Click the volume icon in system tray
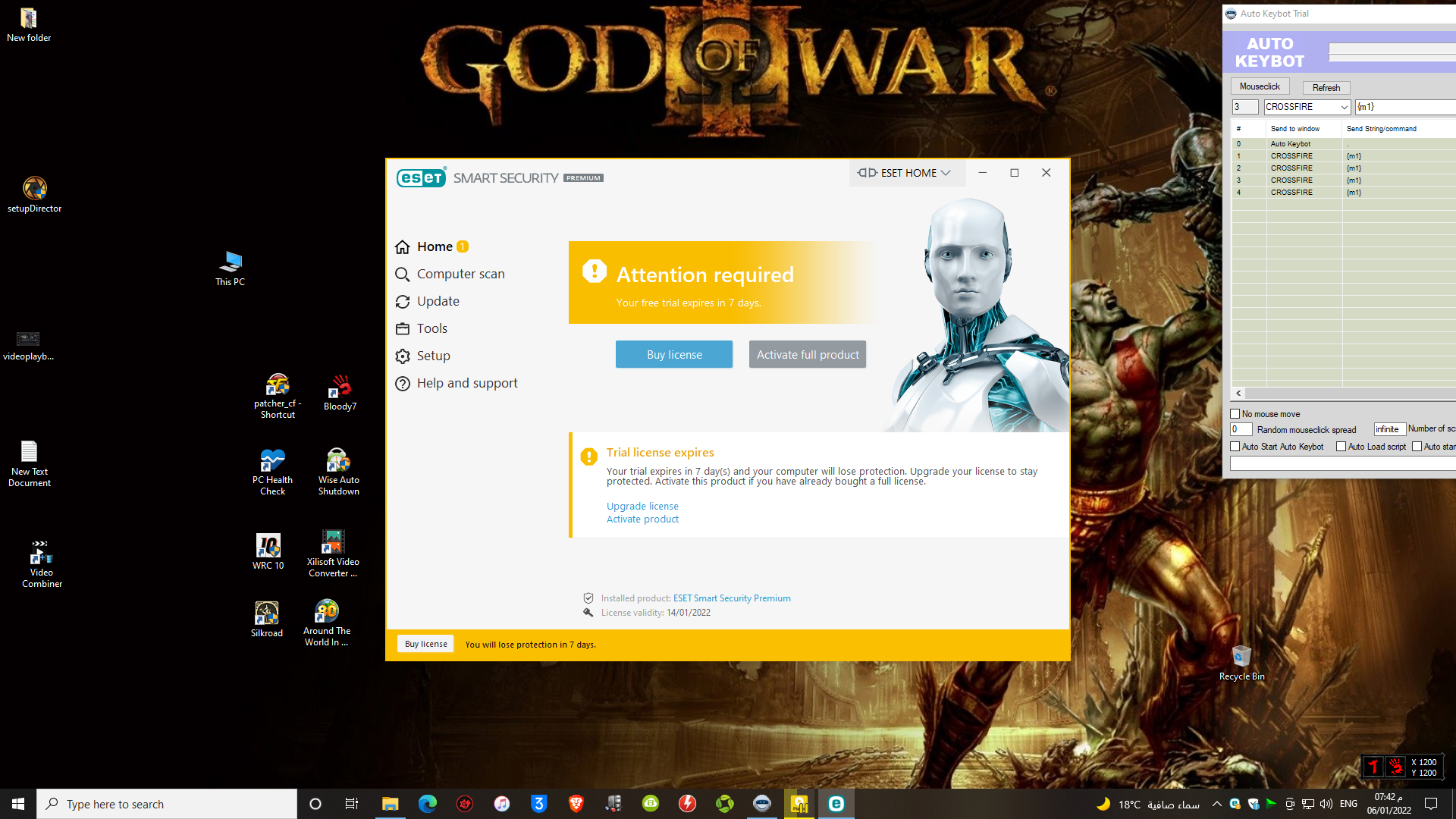 [1326, 804]
